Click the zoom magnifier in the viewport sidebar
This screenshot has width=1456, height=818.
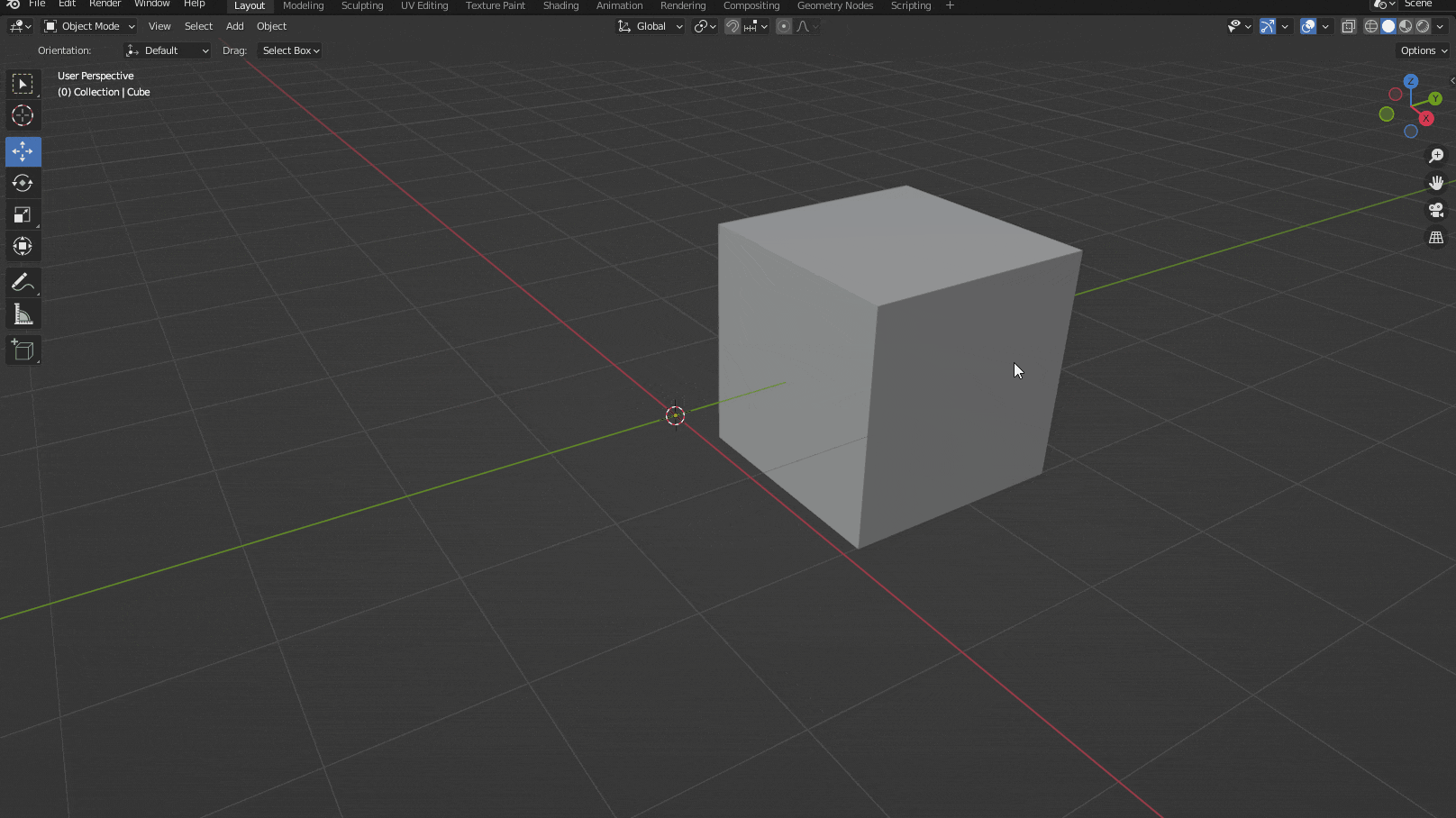click(x=1436, y=155)
